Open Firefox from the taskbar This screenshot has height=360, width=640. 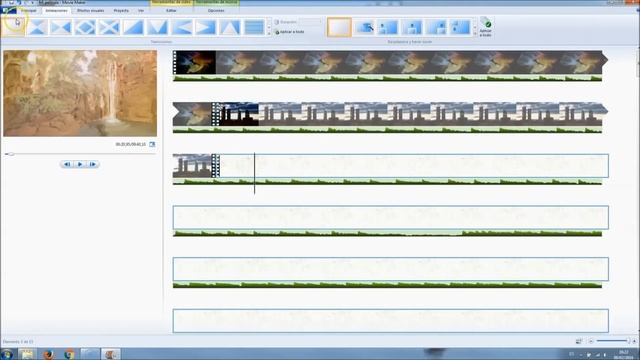tap(49, 354)
